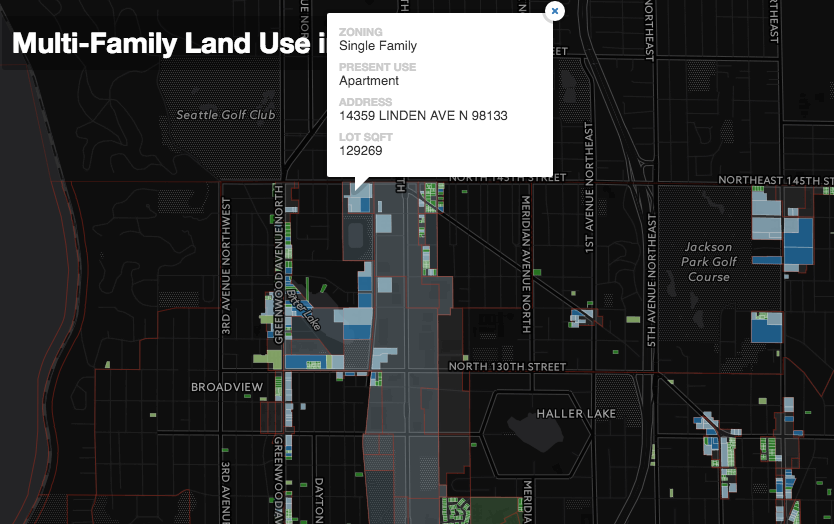Screen dimensions: 834x524
Task: Select the wide blue parcel below Bitter Lake
Action: (309, 362)
